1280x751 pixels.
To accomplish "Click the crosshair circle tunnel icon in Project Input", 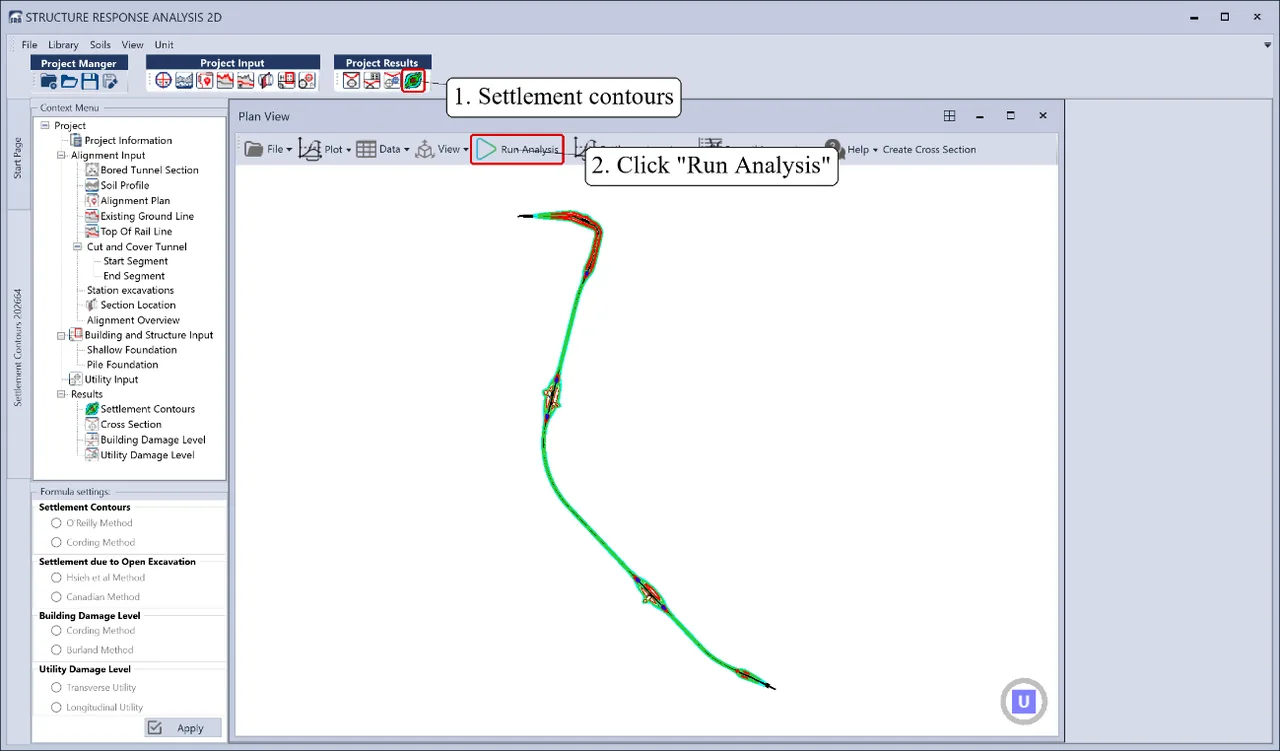I will pyautogui.click(x=163, y=81).
